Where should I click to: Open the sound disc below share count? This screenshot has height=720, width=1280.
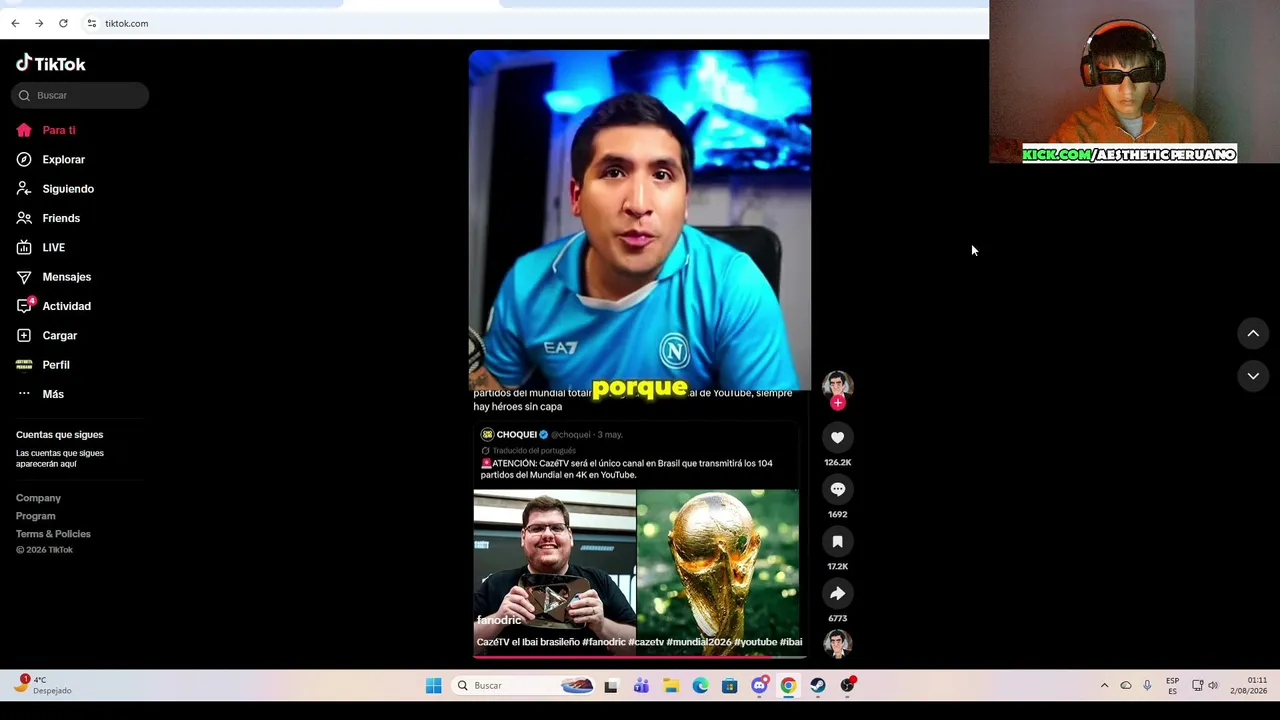point(838,643)
